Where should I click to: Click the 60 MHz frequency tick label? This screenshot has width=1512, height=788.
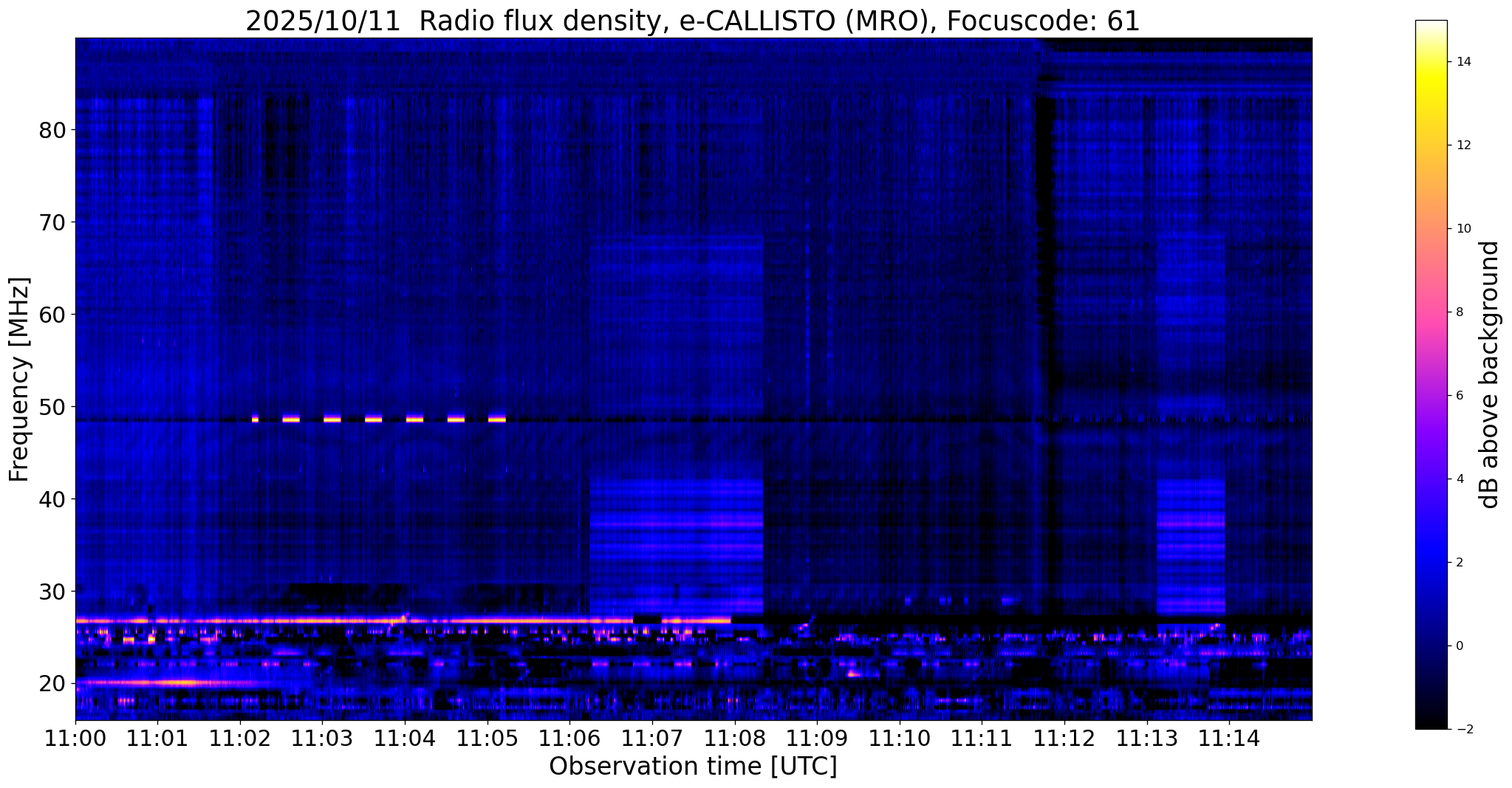[52, 315]
